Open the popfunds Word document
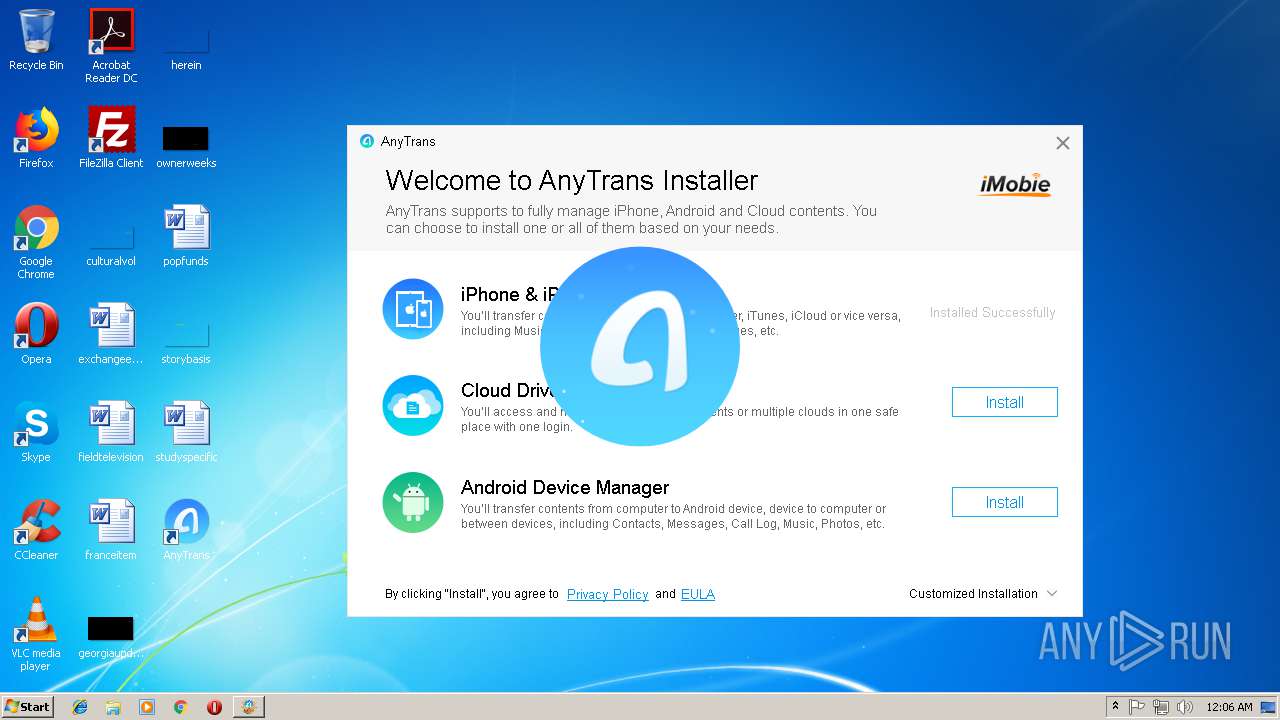This screenshot has height=720, width=1280. click(x=186, y=236)
